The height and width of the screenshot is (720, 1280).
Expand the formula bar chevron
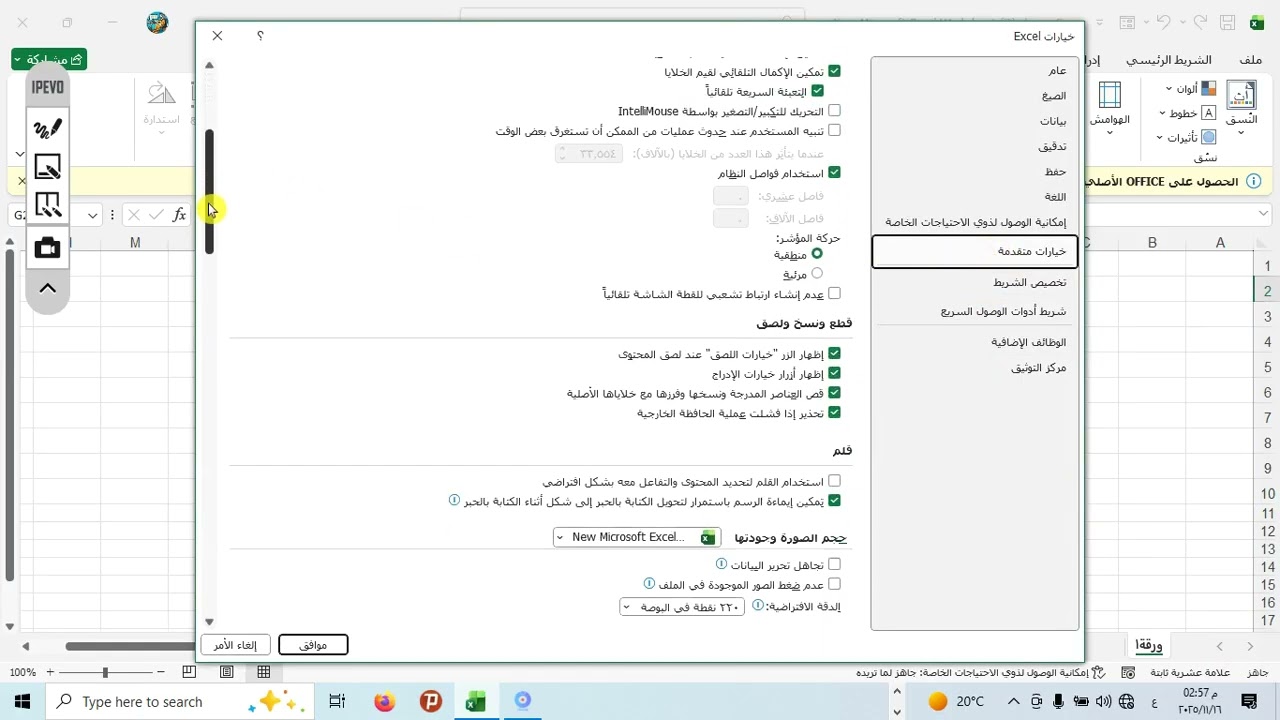(1263, 215)
